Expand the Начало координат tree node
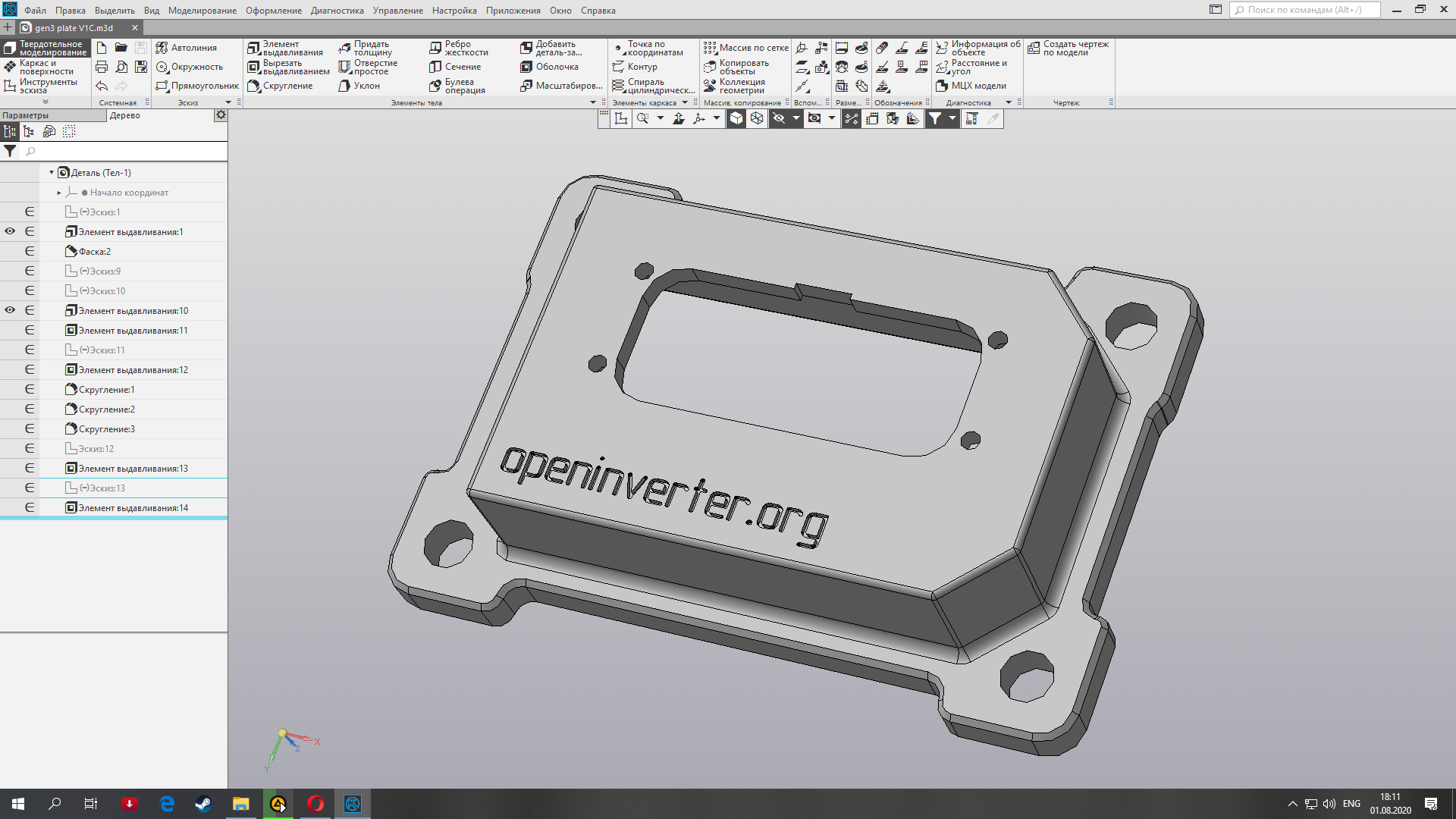The width and height of the screenshot is (1456, 819). click(59, 193)
